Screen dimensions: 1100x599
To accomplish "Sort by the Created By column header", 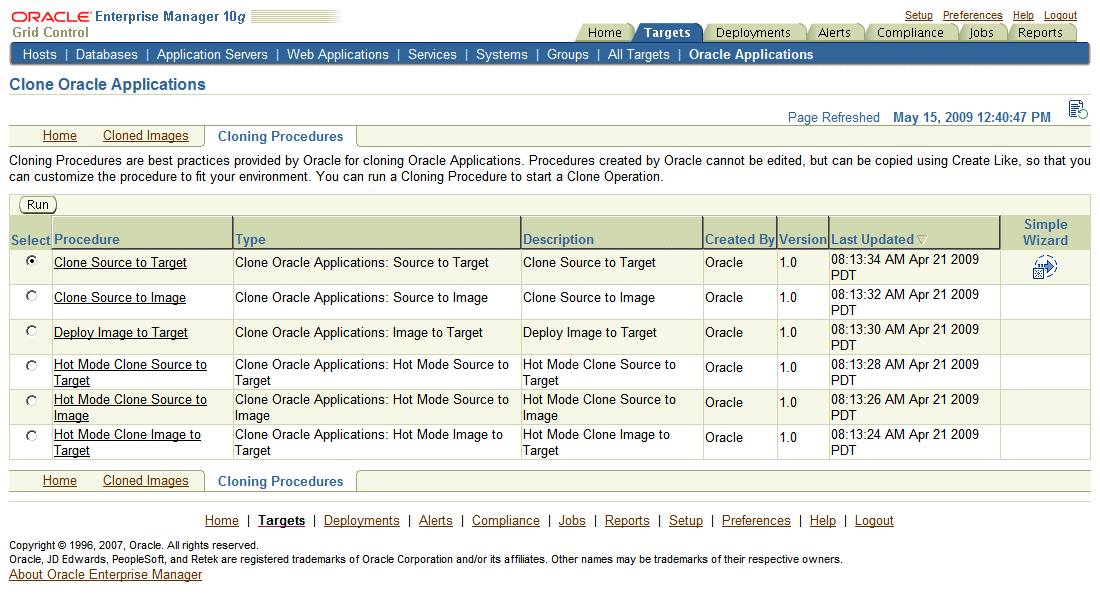I will 739,239.
